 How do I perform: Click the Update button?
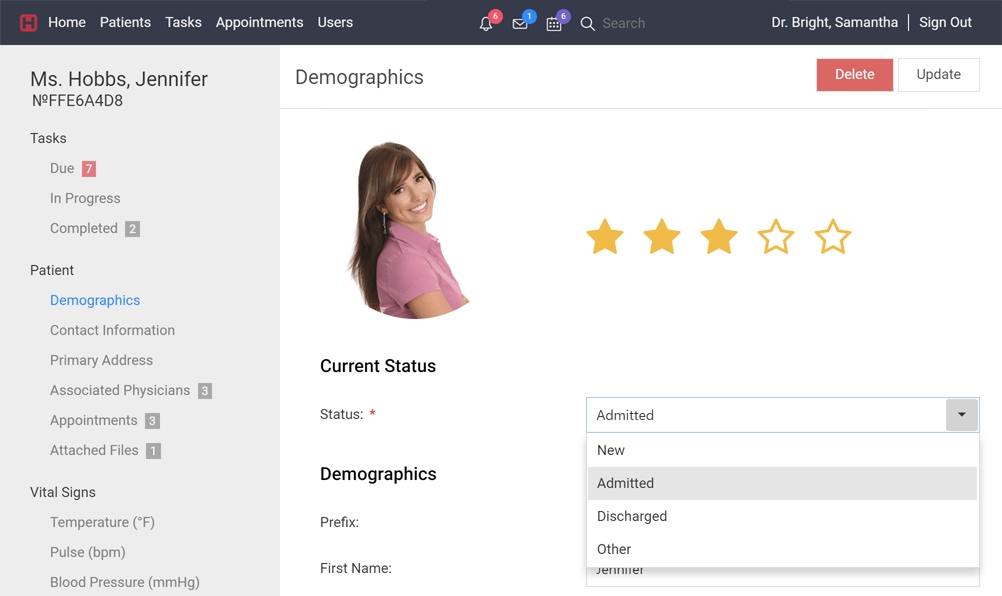pyautogui.click(x=938, y=75)
